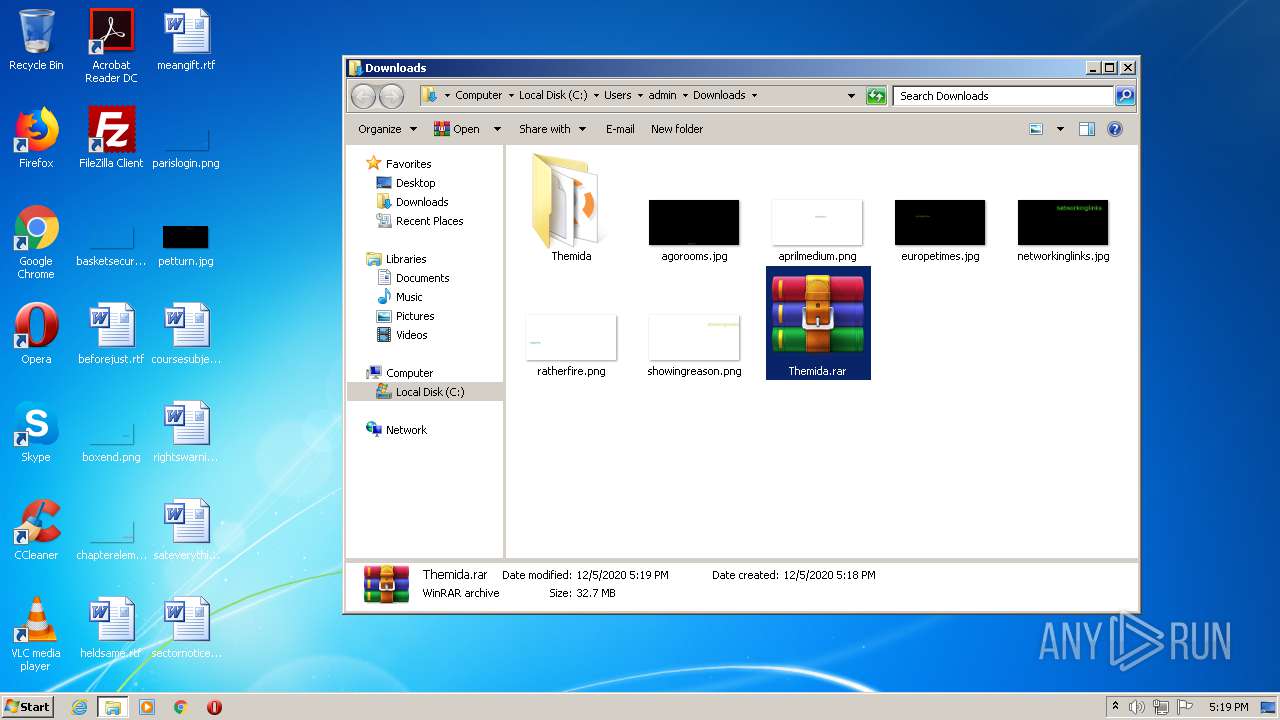Toggle the preview pane button
The image size is (1280, 720).
coord(1087,129)
